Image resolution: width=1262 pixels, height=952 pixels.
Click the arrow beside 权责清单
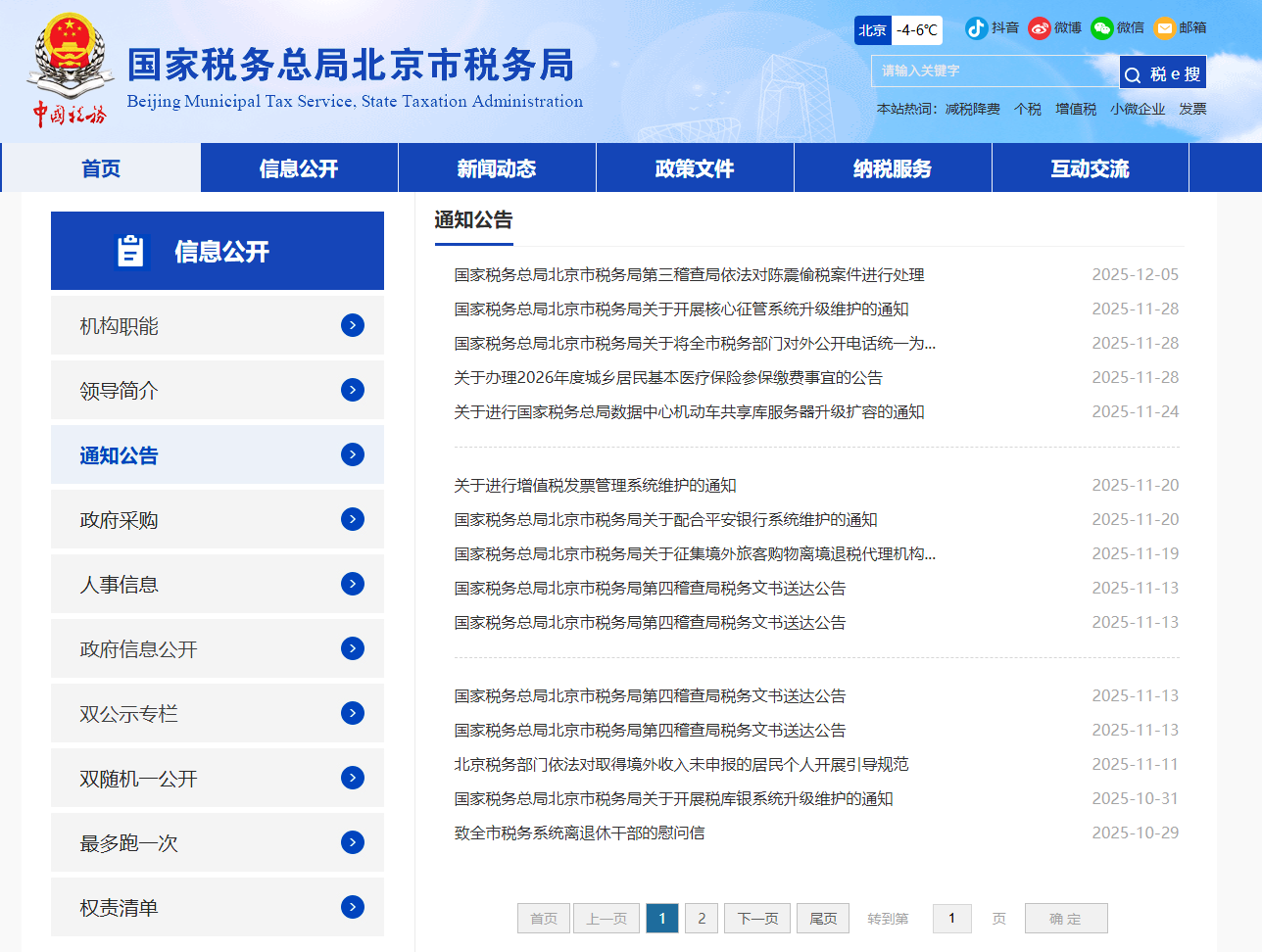tap(353, 907)
